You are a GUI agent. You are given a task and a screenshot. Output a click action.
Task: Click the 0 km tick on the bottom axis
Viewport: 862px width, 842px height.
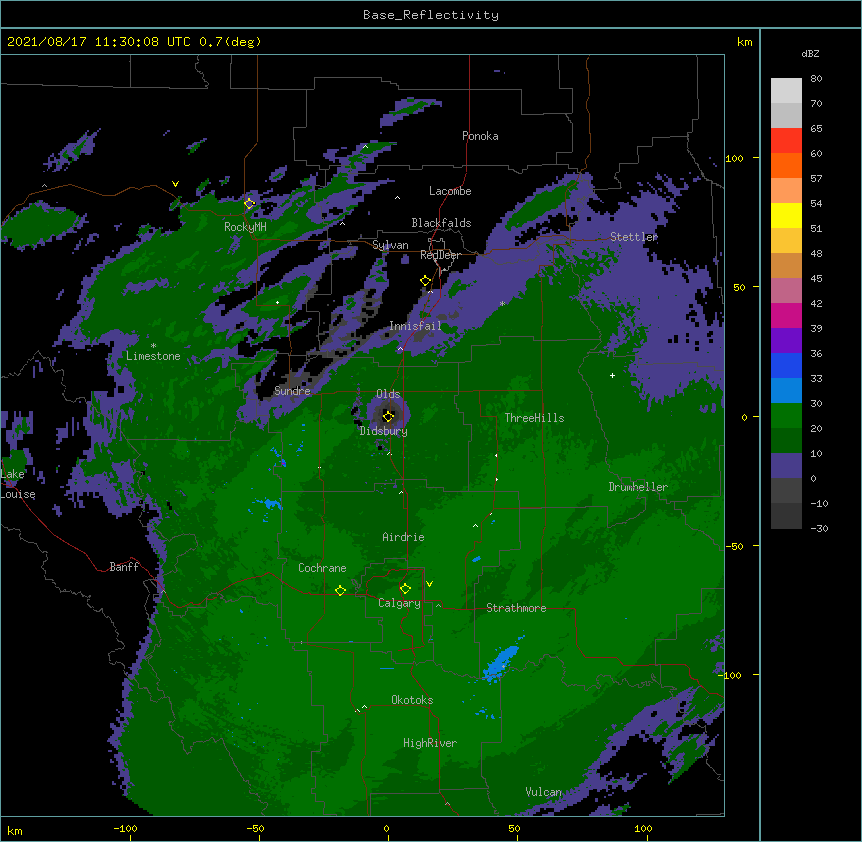pyautogui.click(x=386, y=828)
